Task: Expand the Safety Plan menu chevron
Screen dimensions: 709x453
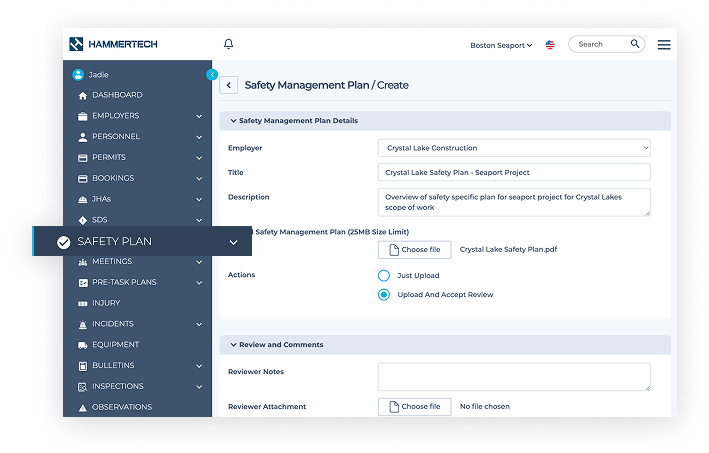Action: tap(233, 242)
